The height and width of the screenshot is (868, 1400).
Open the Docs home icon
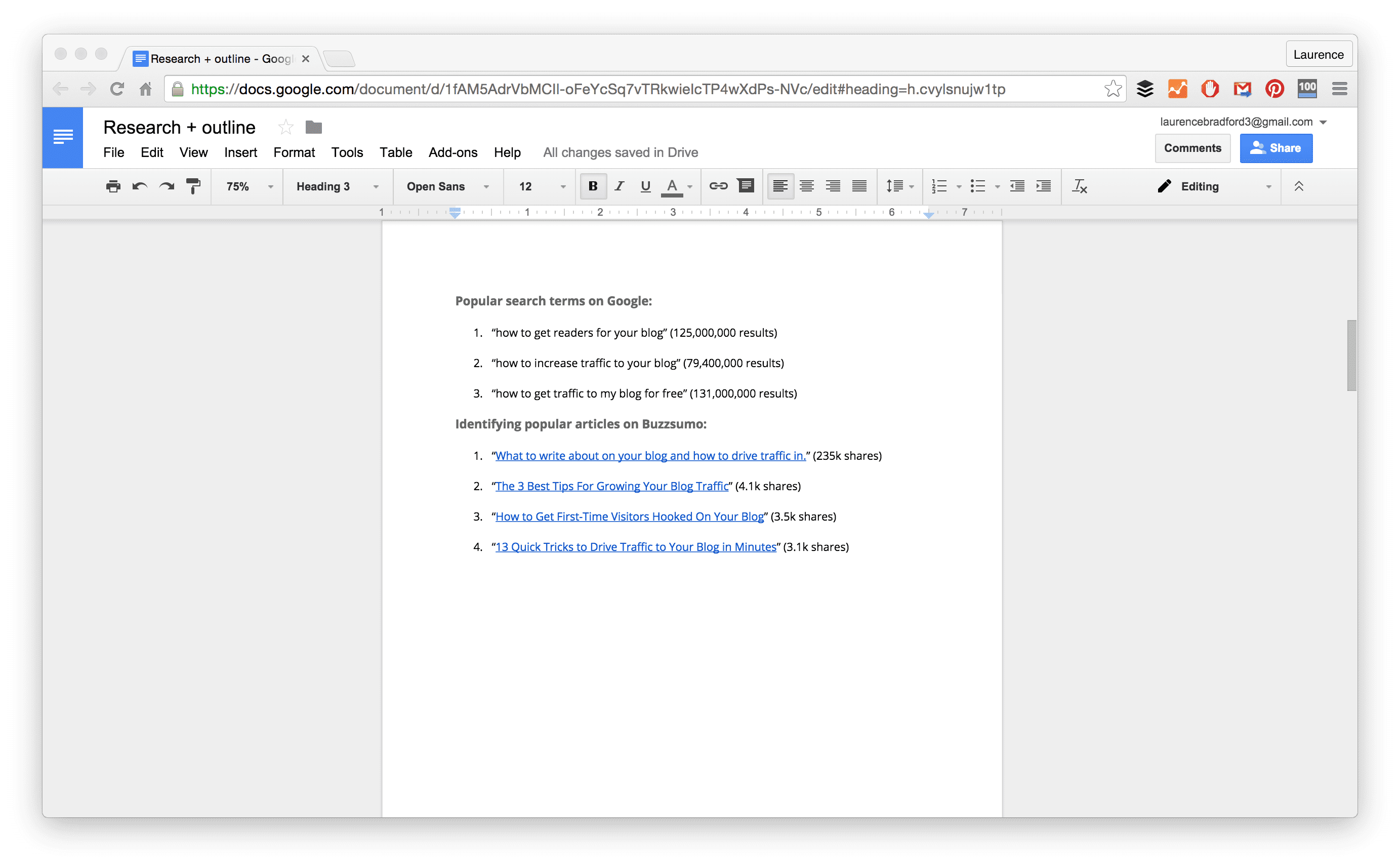tap(63, 137)
